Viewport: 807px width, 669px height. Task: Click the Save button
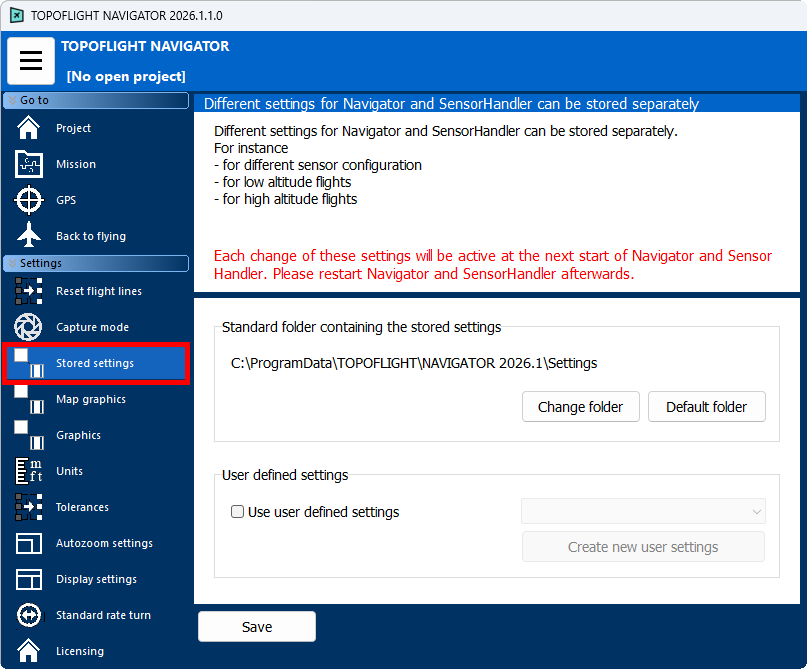tap(257, 627)
